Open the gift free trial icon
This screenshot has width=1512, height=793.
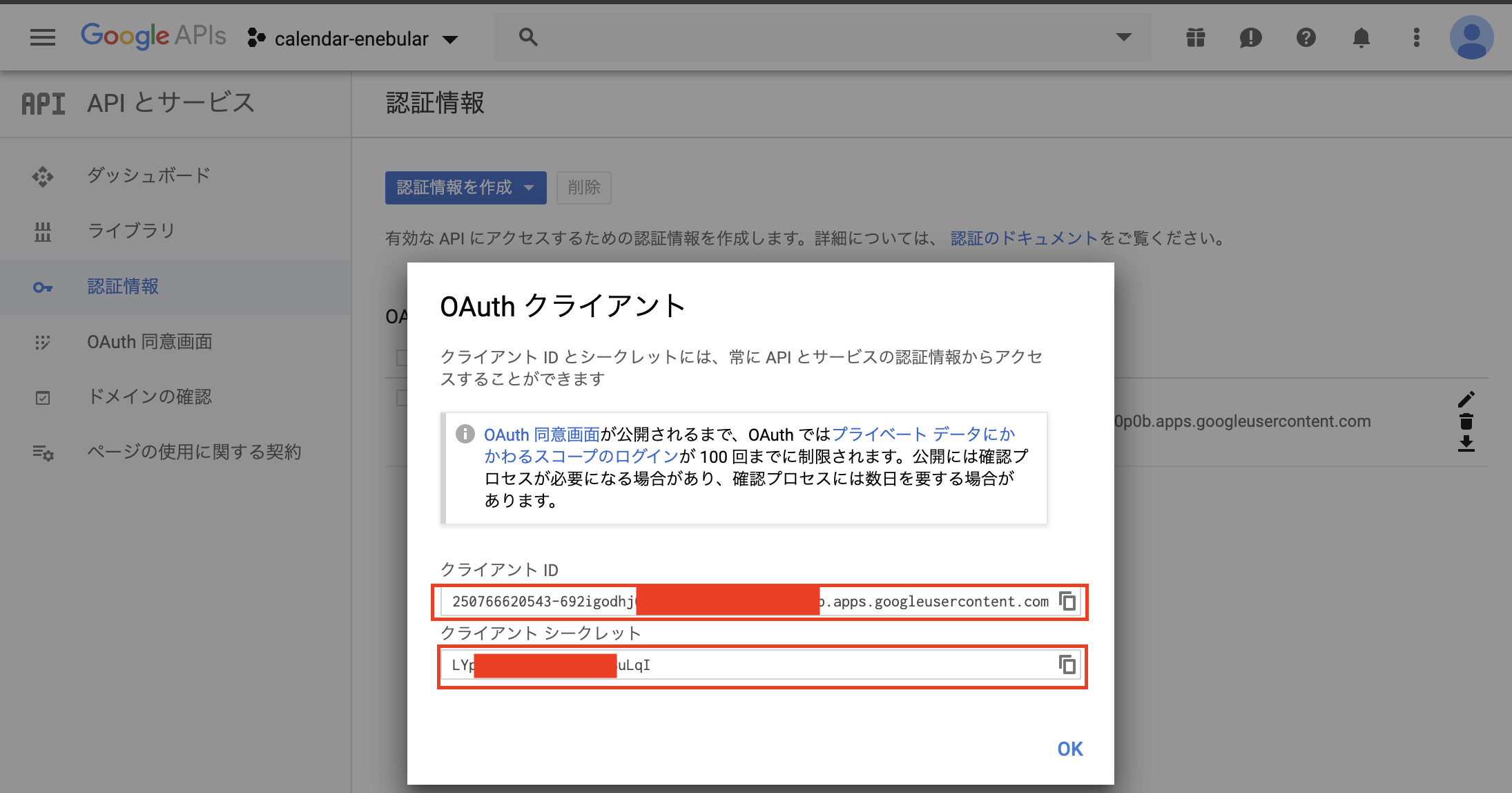[x=1196, y=37]
